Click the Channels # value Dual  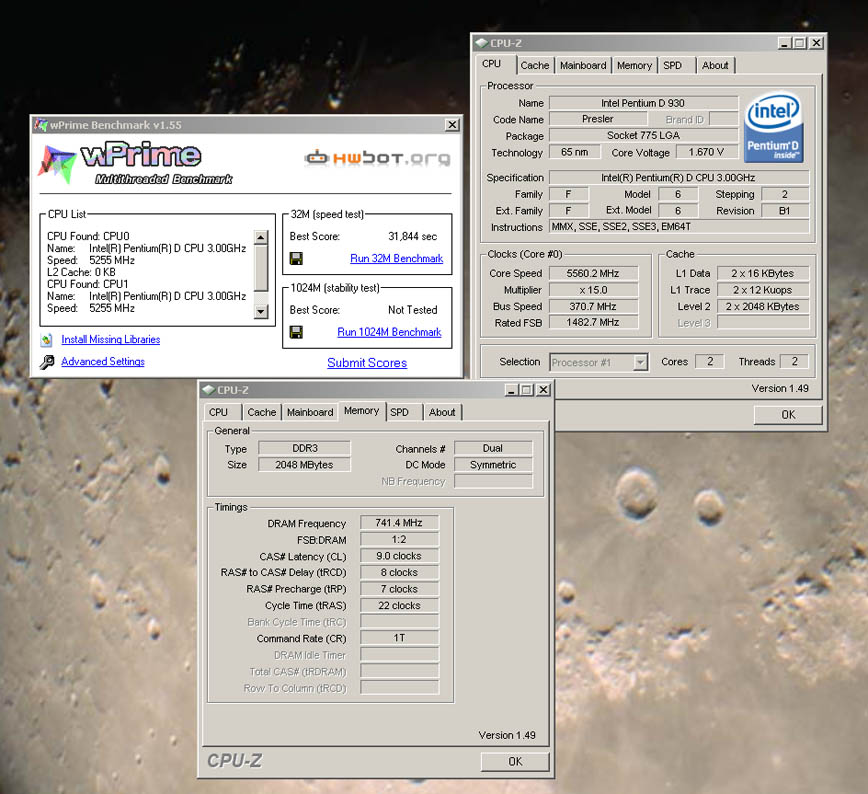pos(493,448)
